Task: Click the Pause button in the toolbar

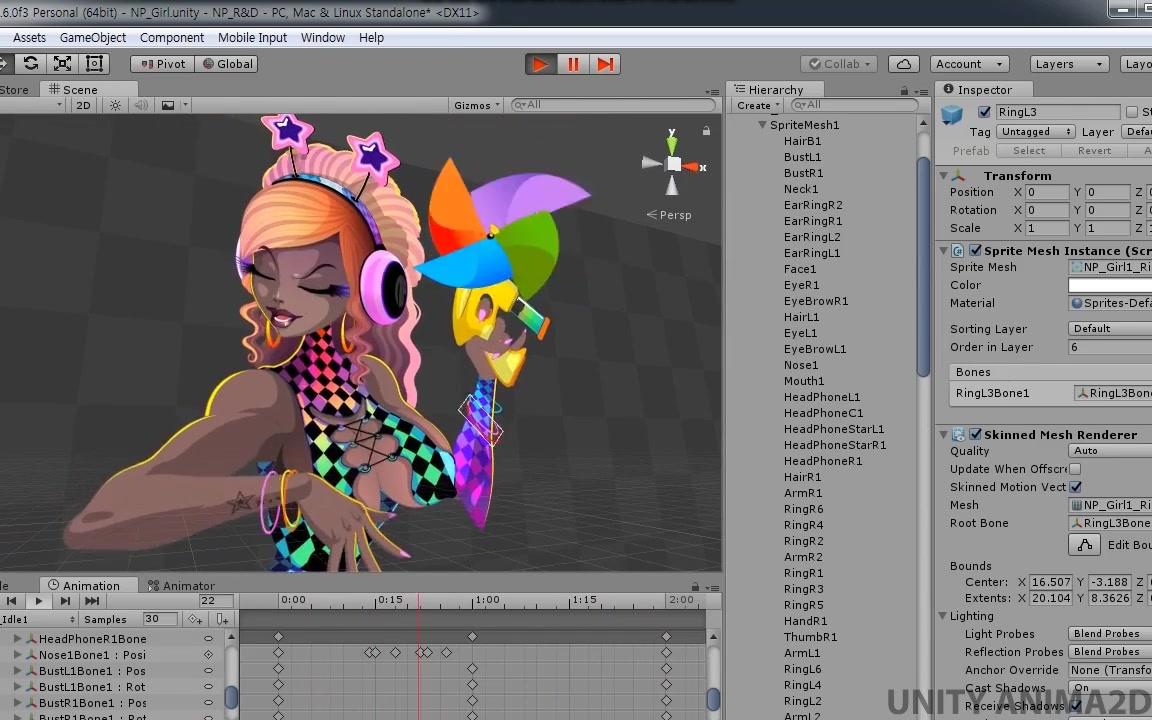Action: [x=573, y=63]
